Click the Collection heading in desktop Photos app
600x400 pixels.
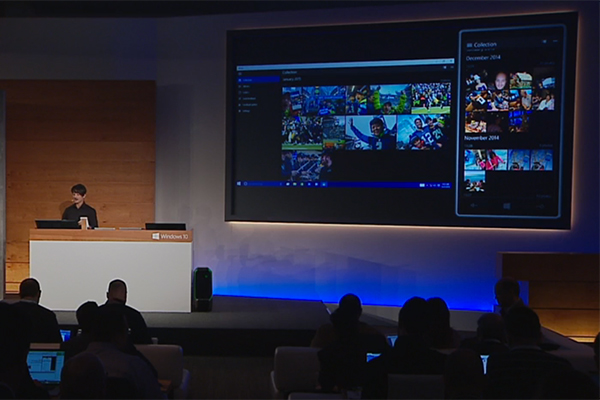coord(290,72)
